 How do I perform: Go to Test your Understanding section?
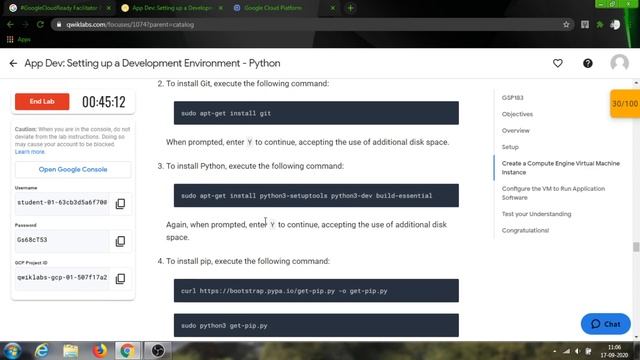pyautogui.click(x=536, y=214)
